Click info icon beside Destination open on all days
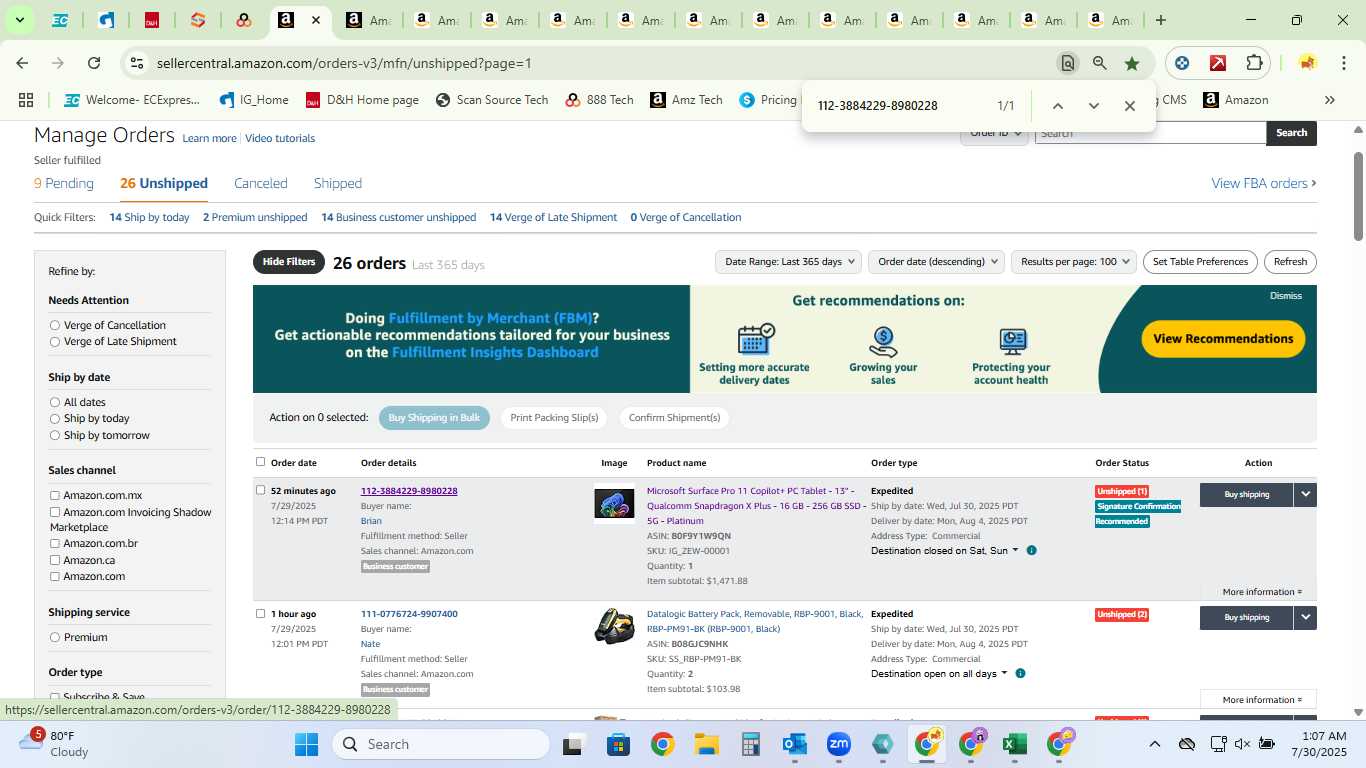 click(1020, 674)
